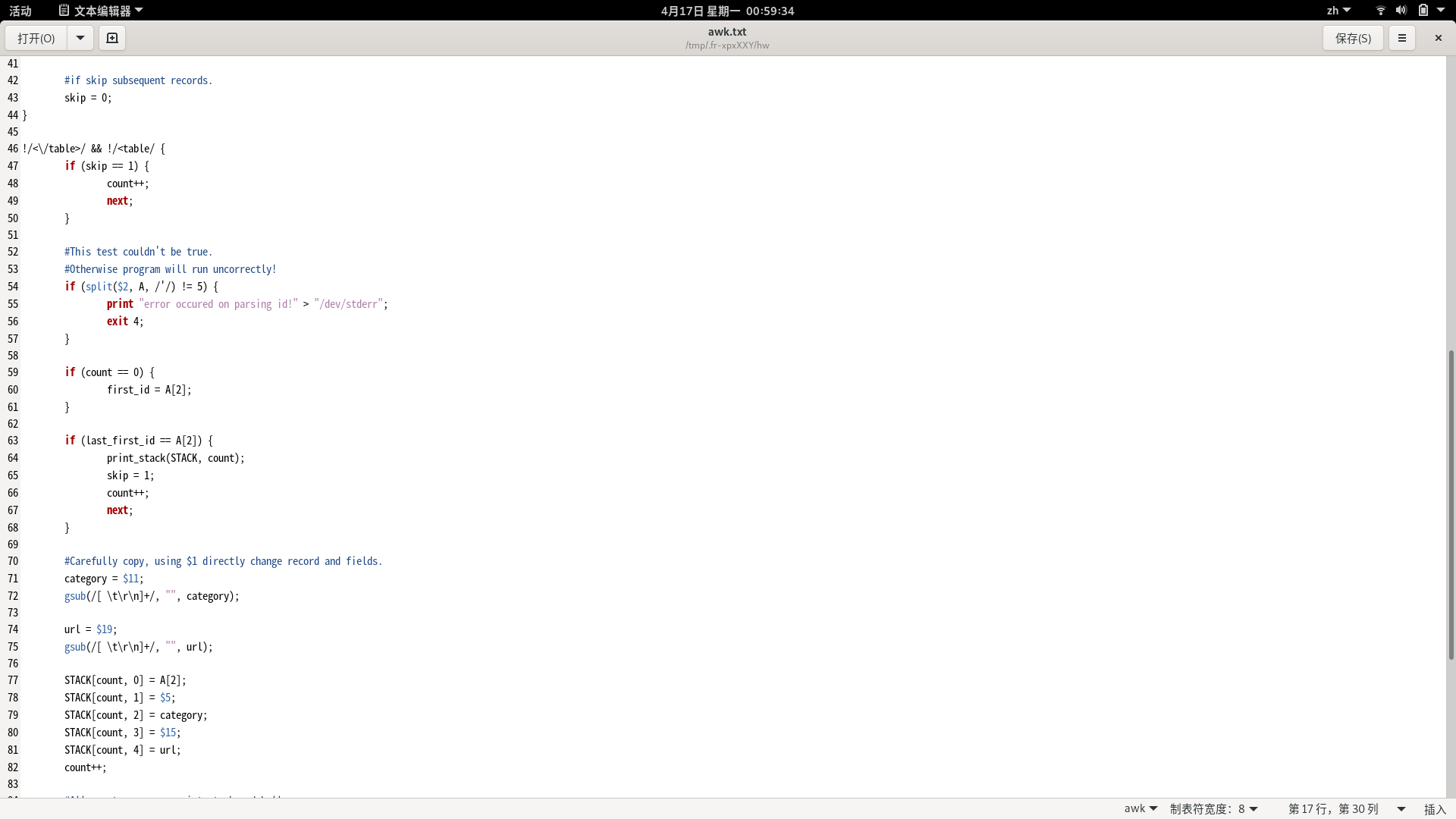
Task: Click the 'skip = 0;' statement
Action: click(x=88, y=98)
